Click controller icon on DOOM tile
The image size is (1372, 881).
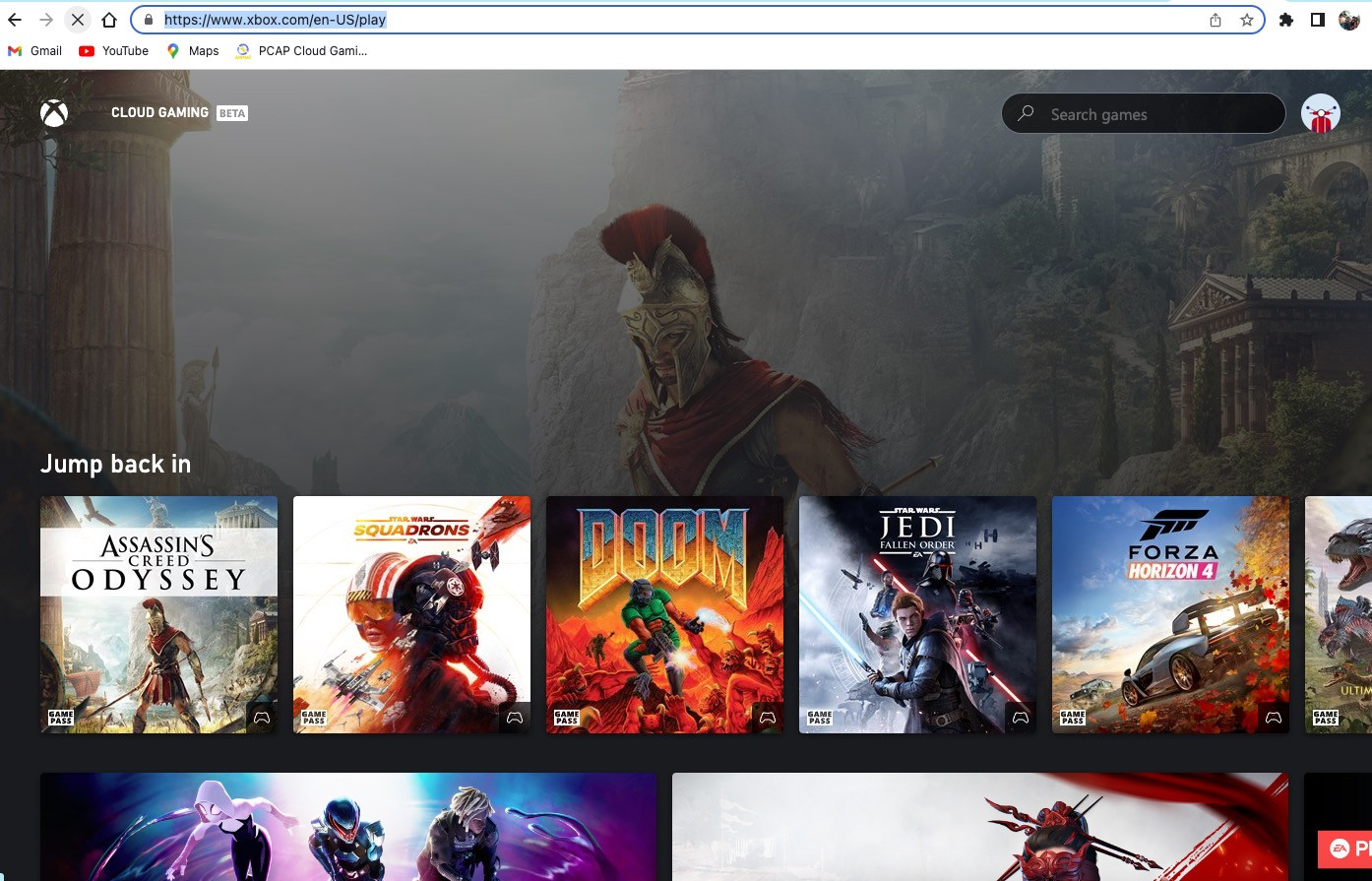[x=768, y=718]
